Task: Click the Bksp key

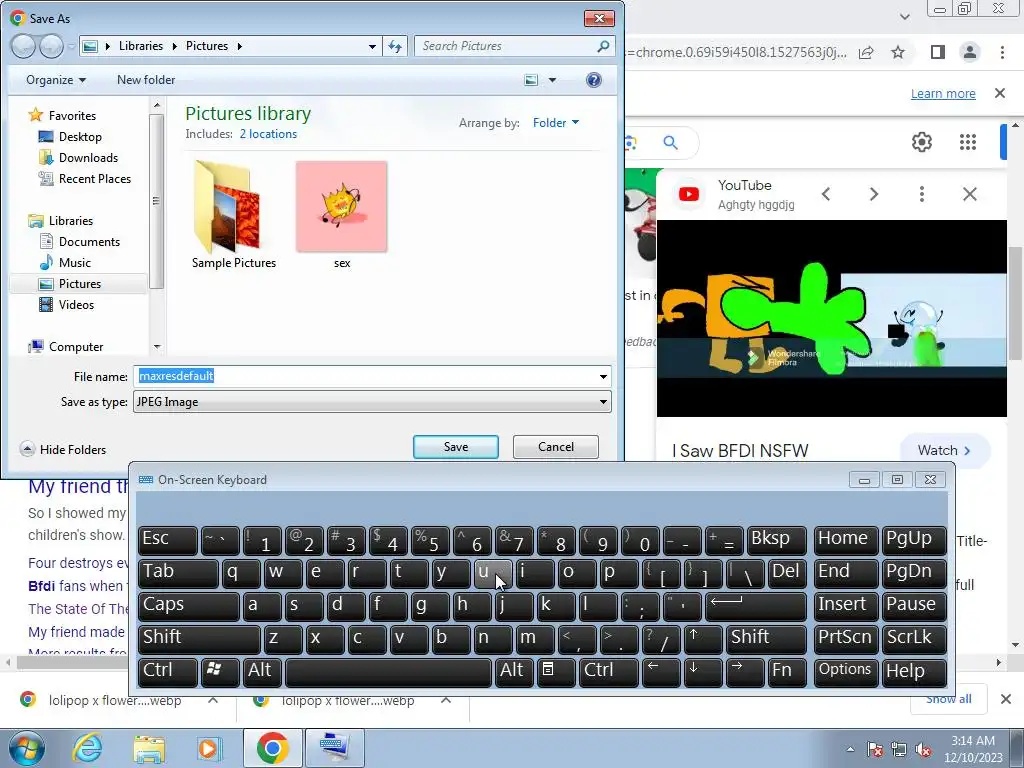Action: pyautogui.click(x=776, y=540)
